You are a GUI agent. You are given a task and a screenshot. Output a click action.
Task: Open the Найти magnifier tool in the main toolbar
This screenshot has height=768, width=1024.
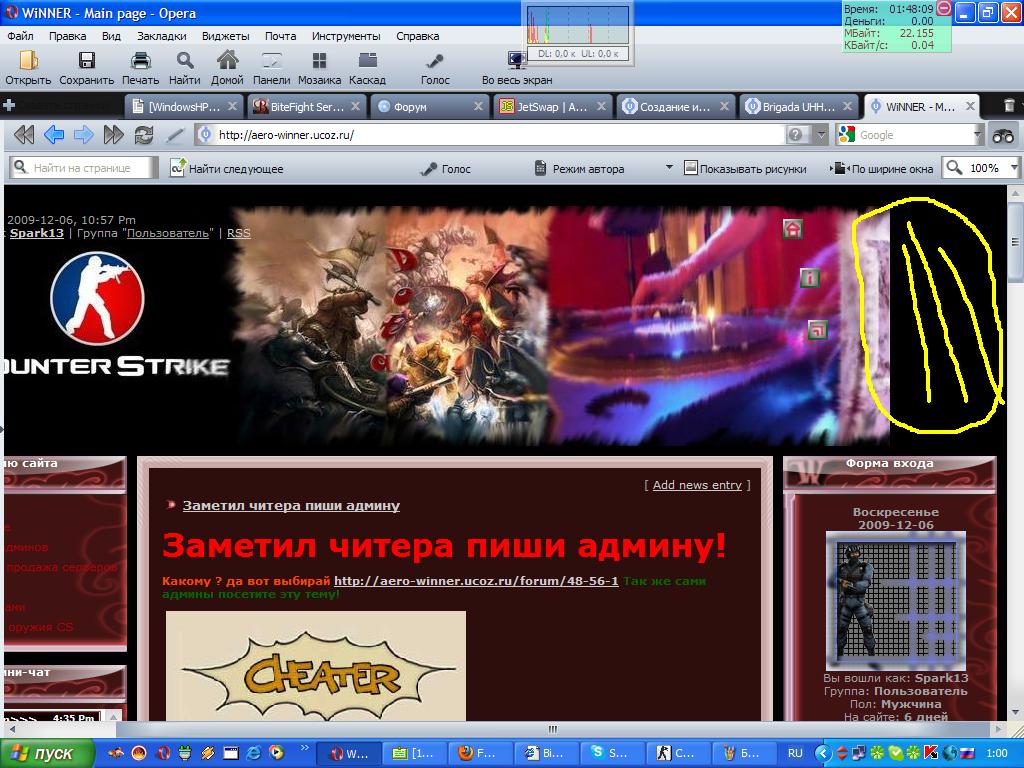coord(185,69)
